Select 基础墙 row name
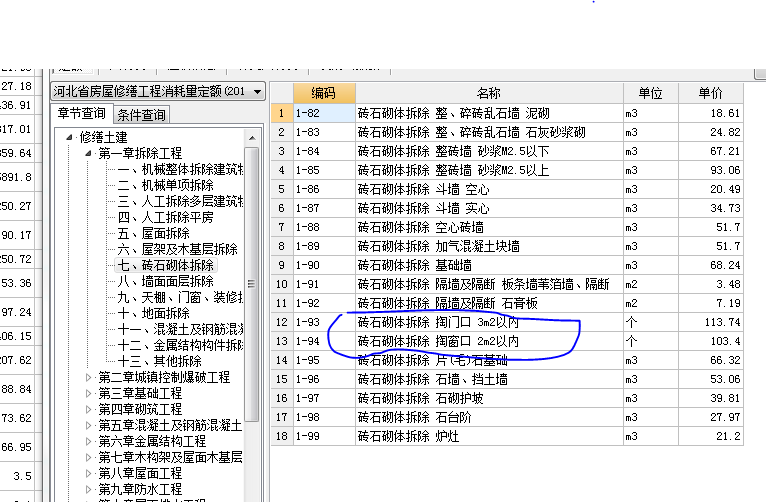The height and width of the screenshot is (502, 766). (489, 266)
